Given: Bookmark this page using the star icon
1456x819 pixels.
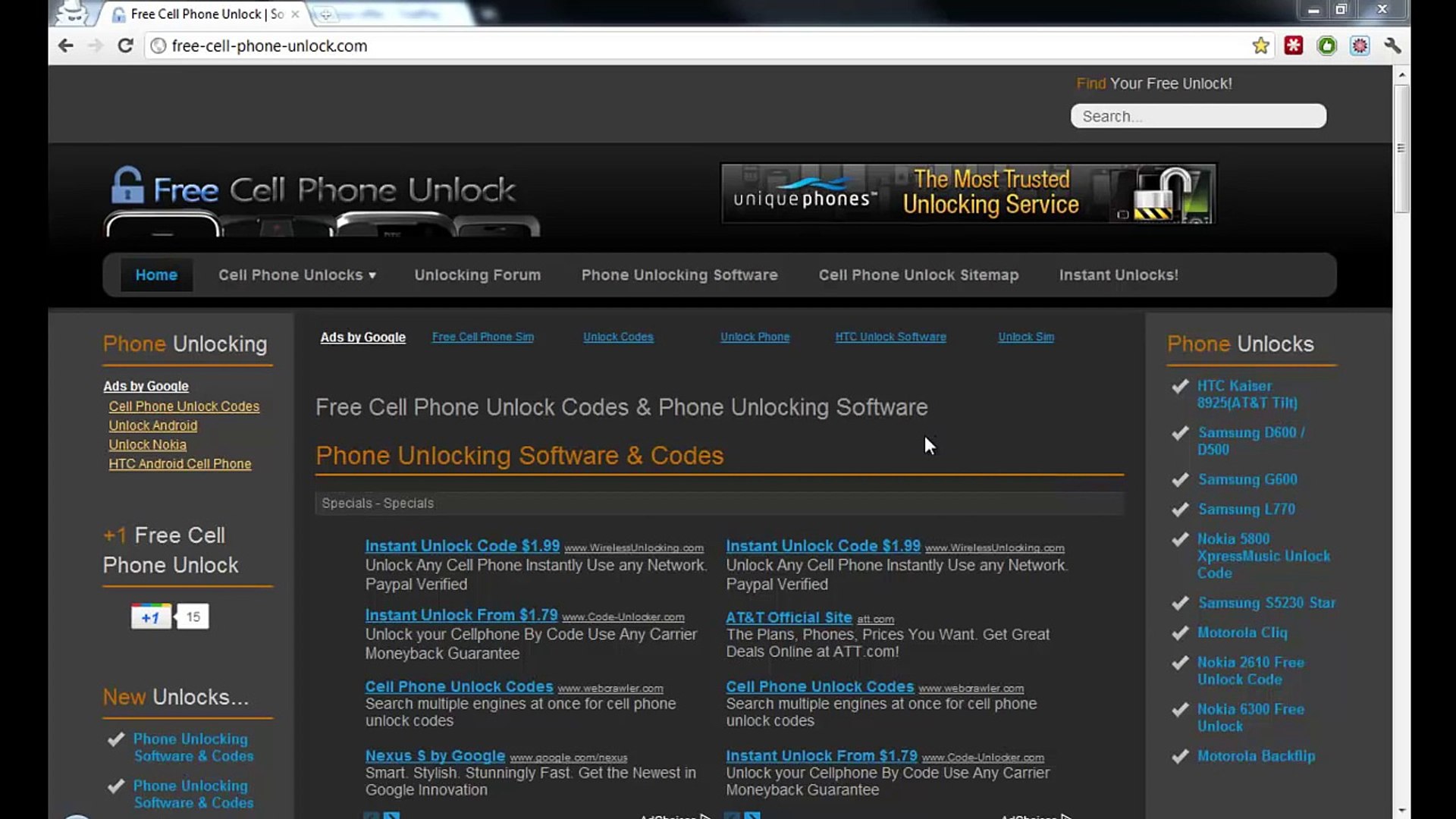Looking at the screenshot, I should (x=1261, y=45).
